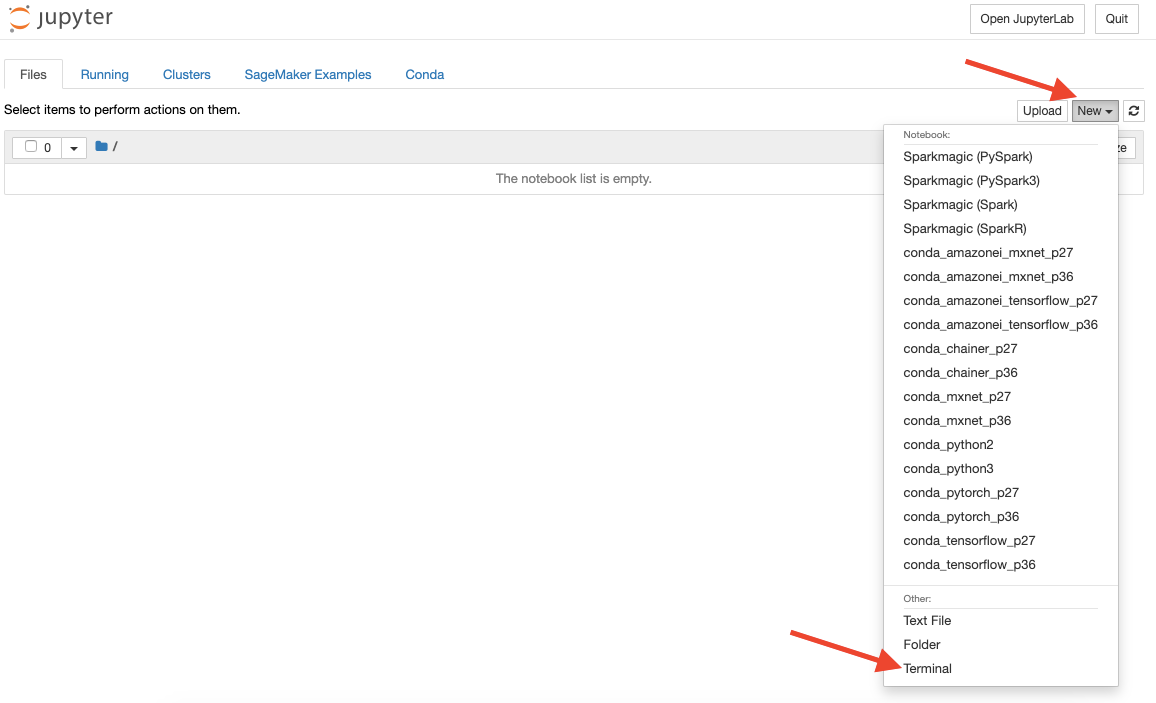Viewport: 1156px width, 703px height.
Task: Select the conda_tensorflow_p36 kernel
Action: click(969, 564)
